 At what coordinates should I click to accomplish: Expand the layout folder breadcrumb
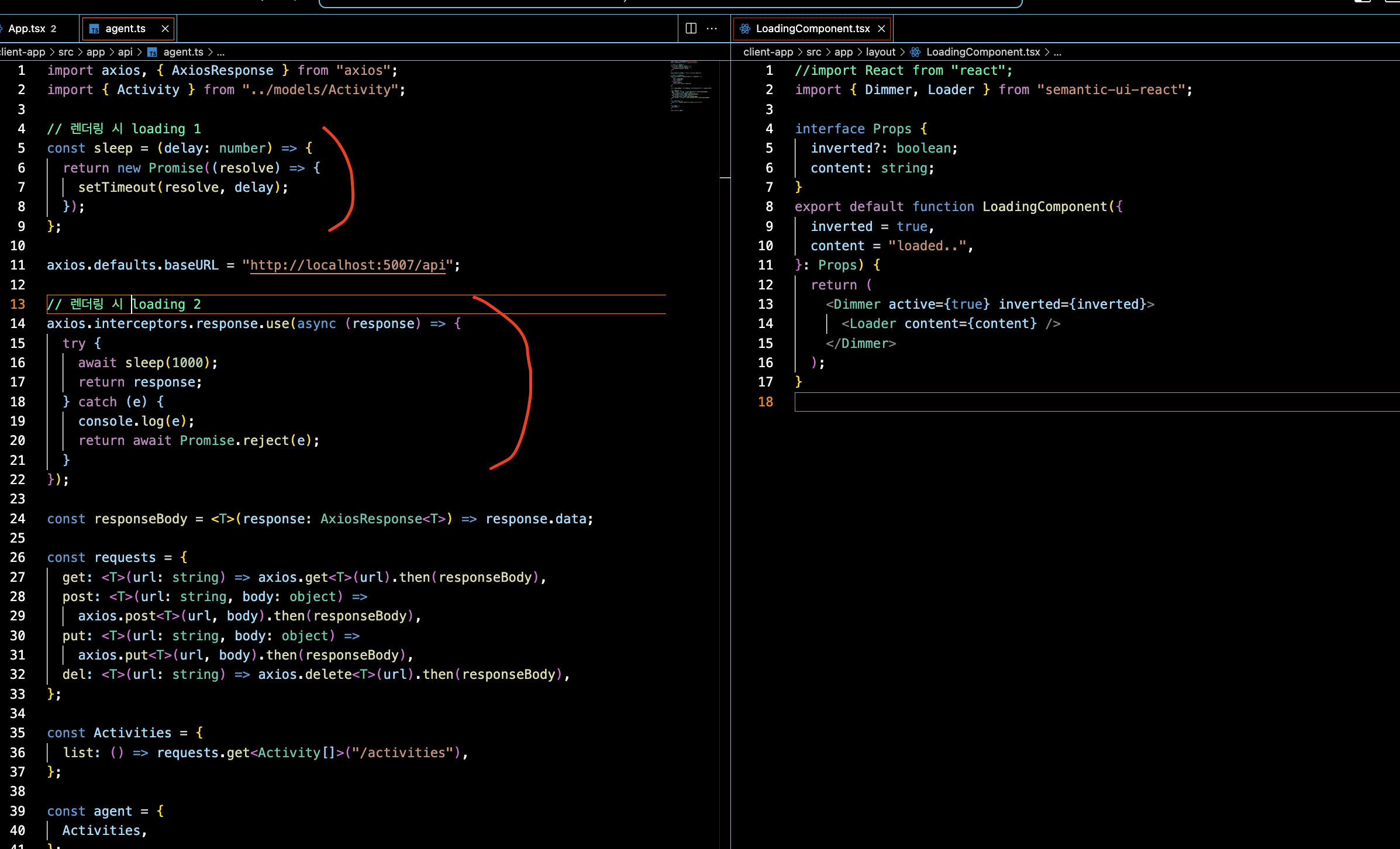(880, 52)
